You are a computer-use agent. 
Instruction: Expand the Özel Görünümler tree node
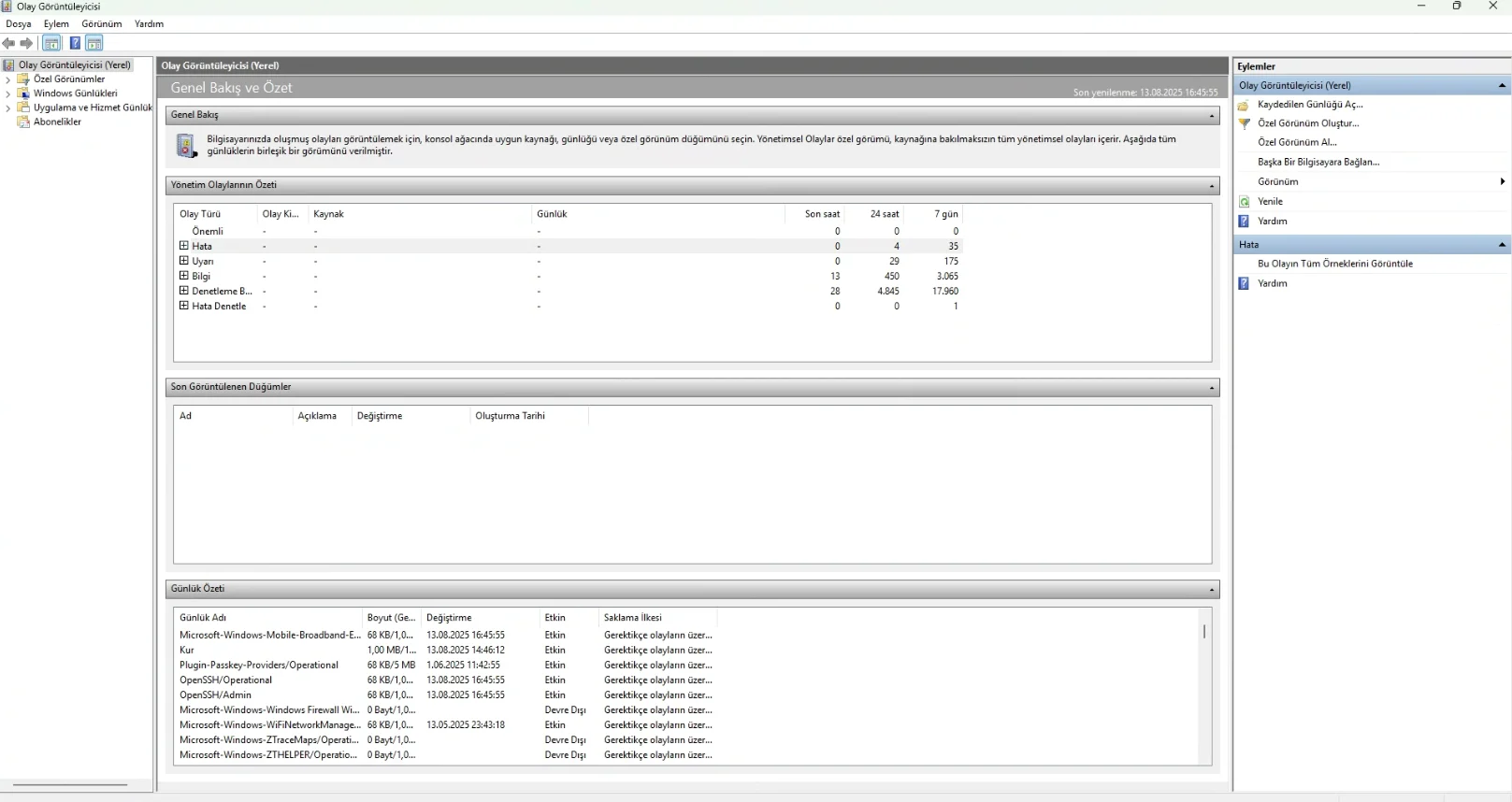pyautogui.click(x=8, y=79)
